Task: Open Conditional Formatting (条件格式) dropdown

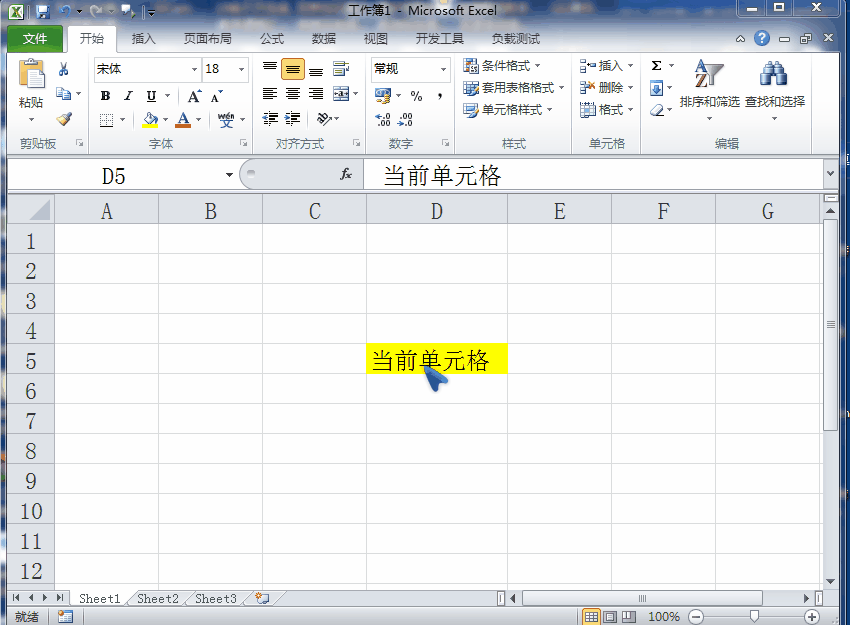Action: tap(502, 66)
